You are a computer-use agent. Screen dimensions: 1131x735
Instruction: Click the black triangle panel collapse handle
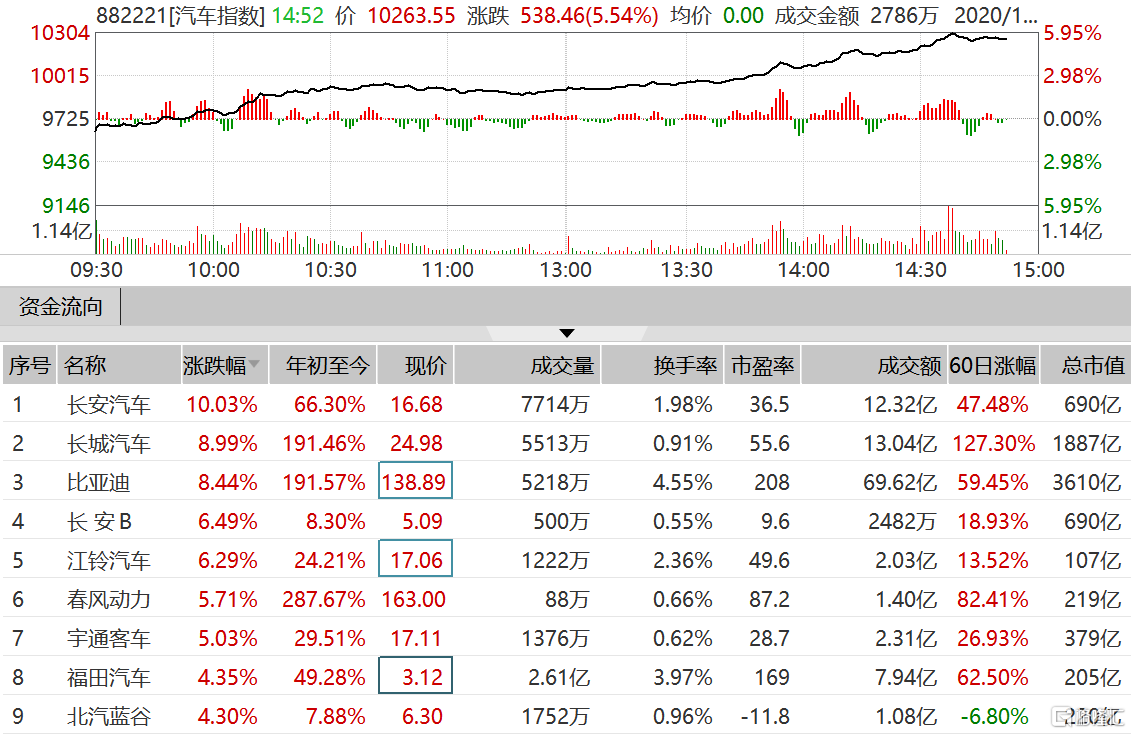click(567, 333)
